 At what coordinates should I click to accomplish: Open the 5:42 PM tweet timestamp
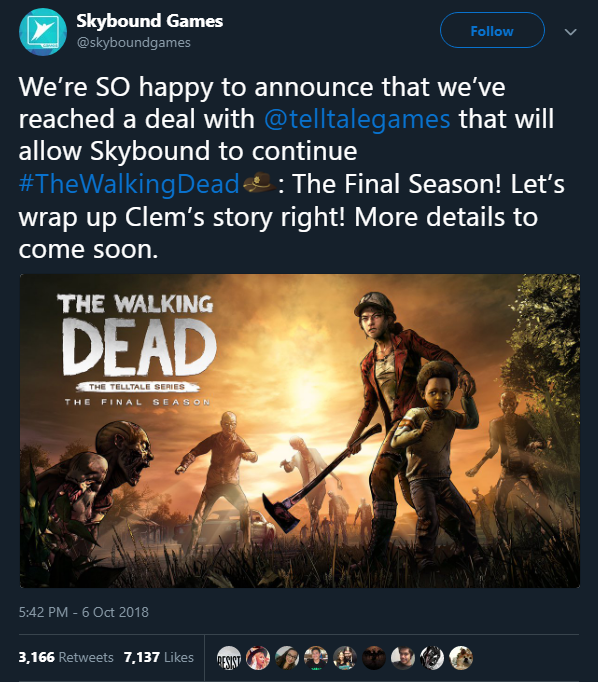pyautogui.click(x=84, y=612)
